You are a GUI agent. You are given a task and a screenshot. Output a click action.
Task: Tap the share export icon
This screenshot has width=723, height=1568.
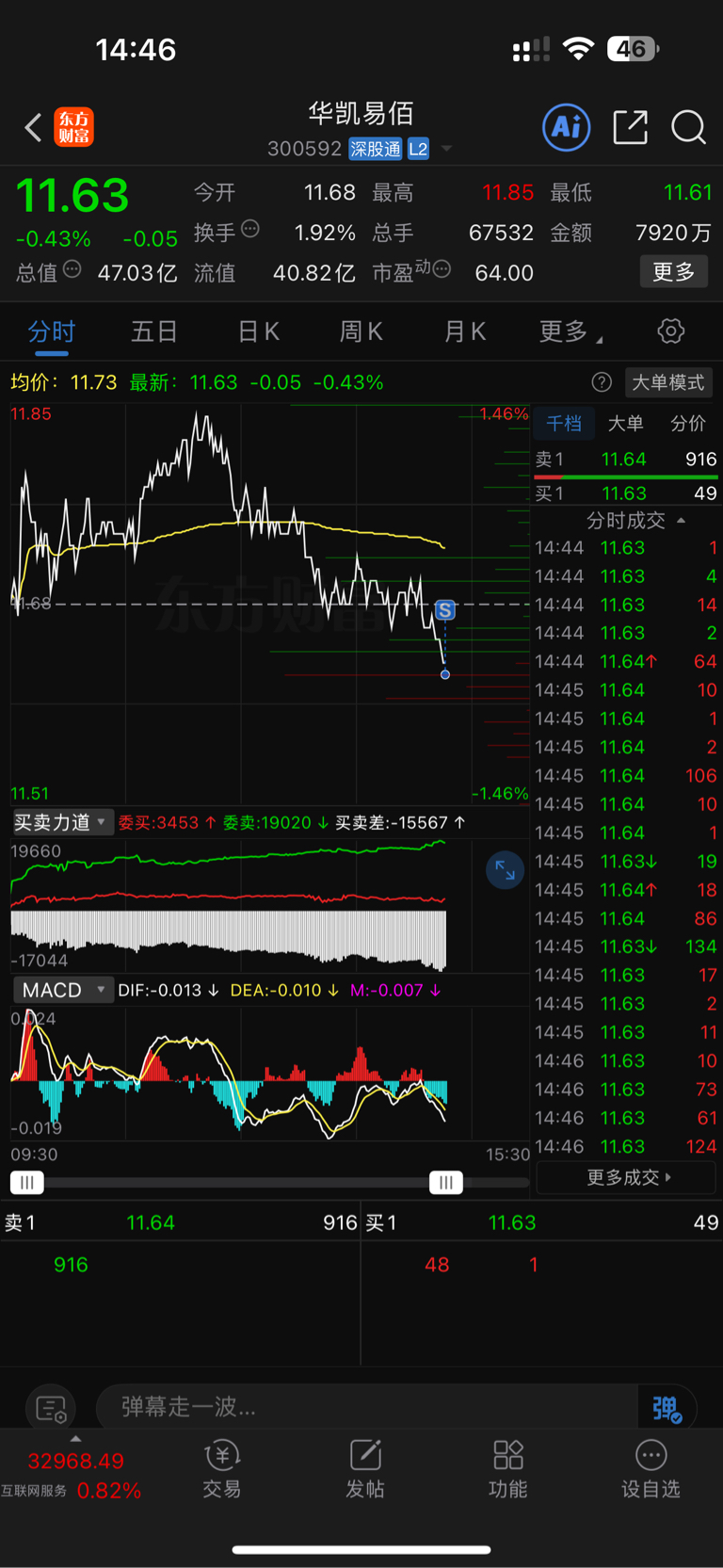coord(630,127)
